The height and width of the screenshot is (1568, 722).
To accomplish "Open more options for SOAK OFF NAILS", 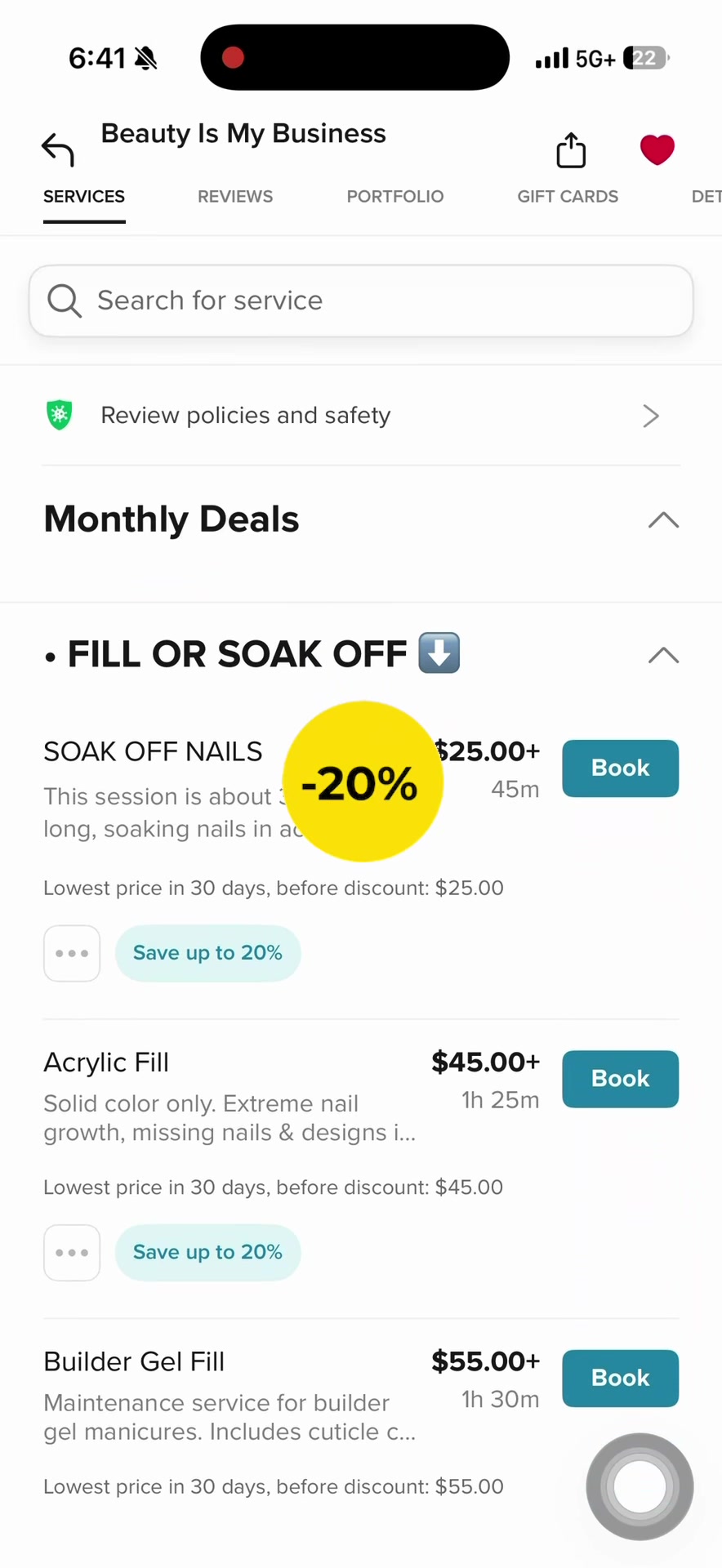I will click(x=72, y=953).
